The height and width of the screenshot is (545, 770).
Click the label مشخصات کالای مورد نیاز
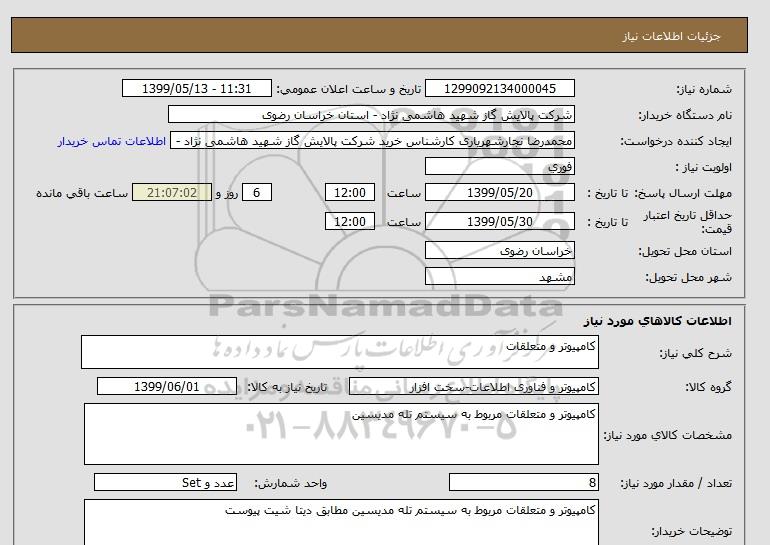point(668,435)
